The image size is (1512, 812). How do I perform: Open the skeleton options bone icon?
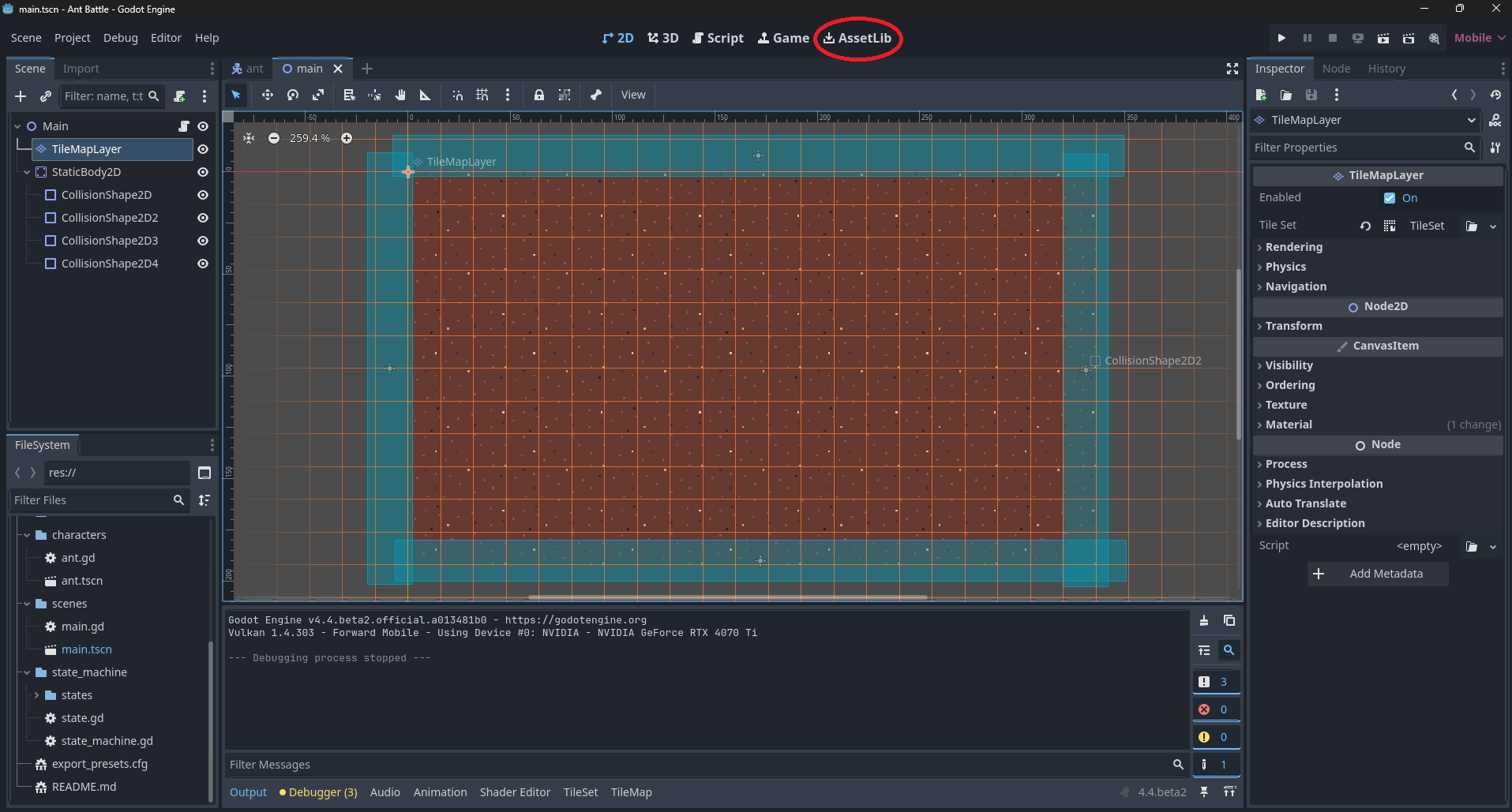pos(596,95)
